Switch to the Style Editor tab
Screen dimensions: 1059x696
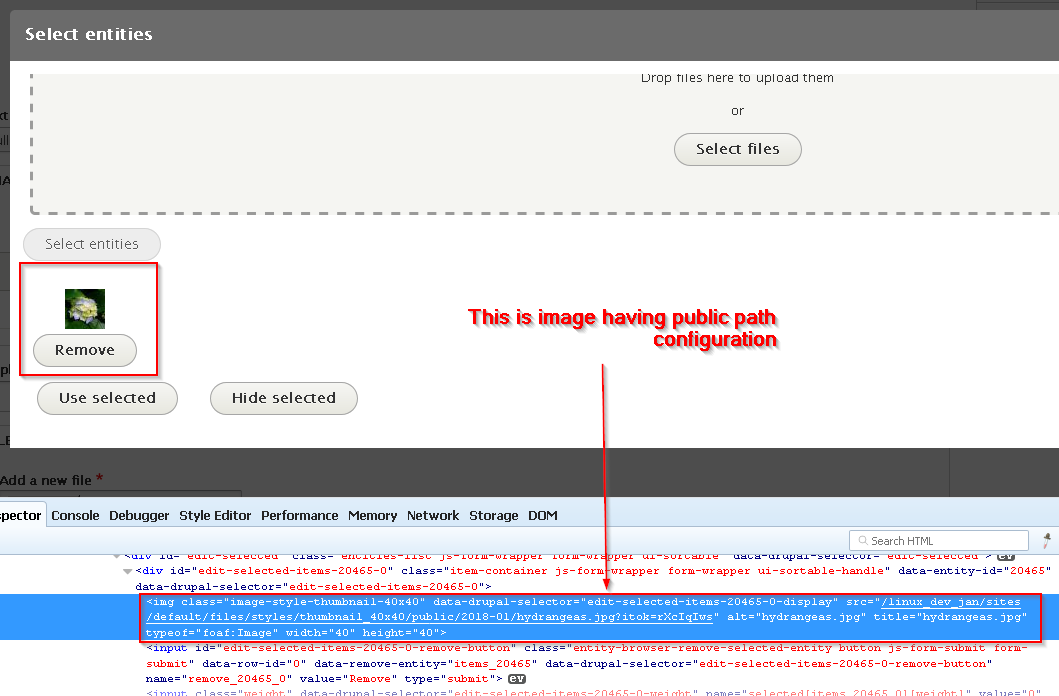[215, 515]
